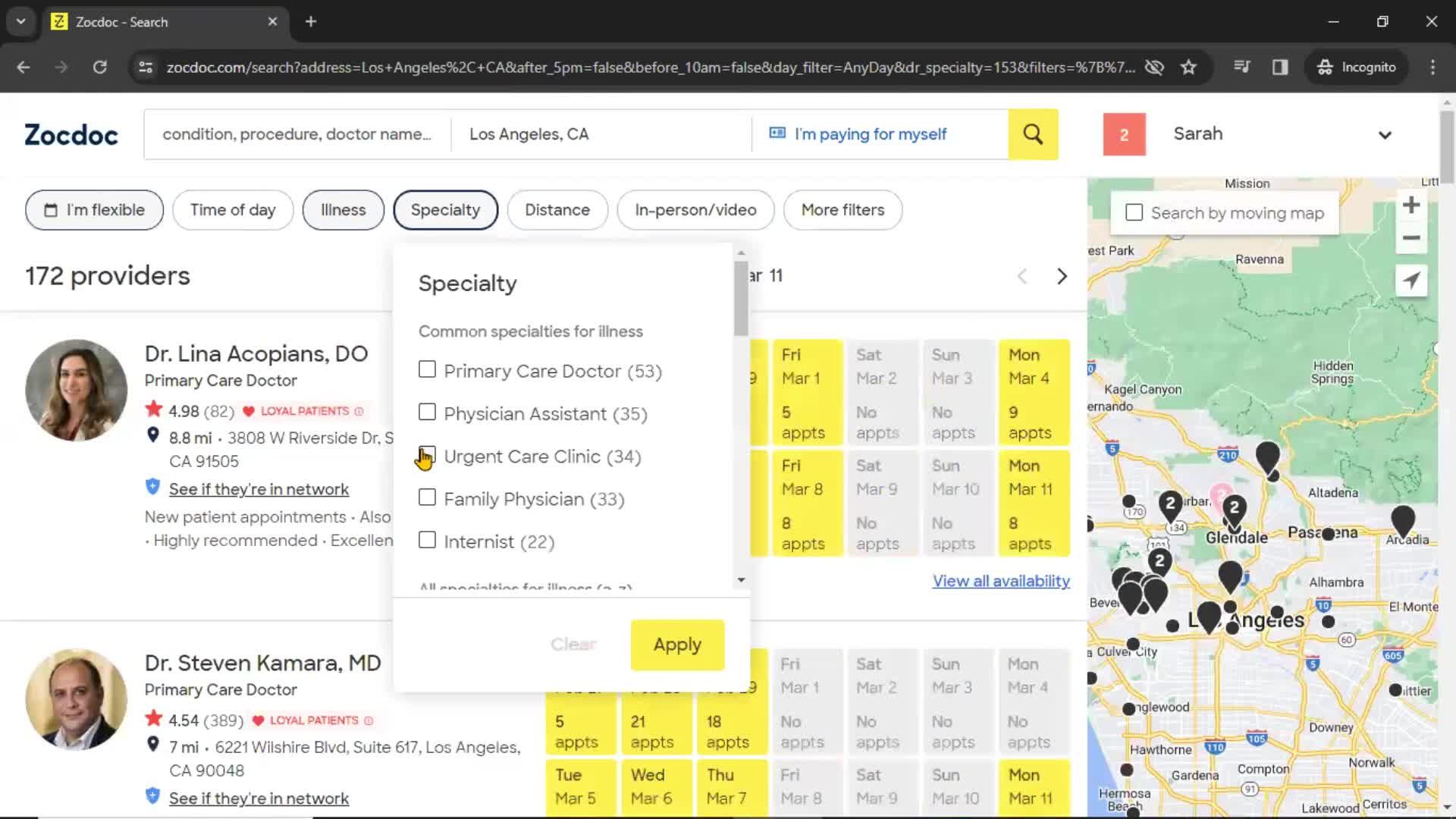Go to previous availability dates arrow
This screenshot has height=819, width=1456.
[1022, 276]
